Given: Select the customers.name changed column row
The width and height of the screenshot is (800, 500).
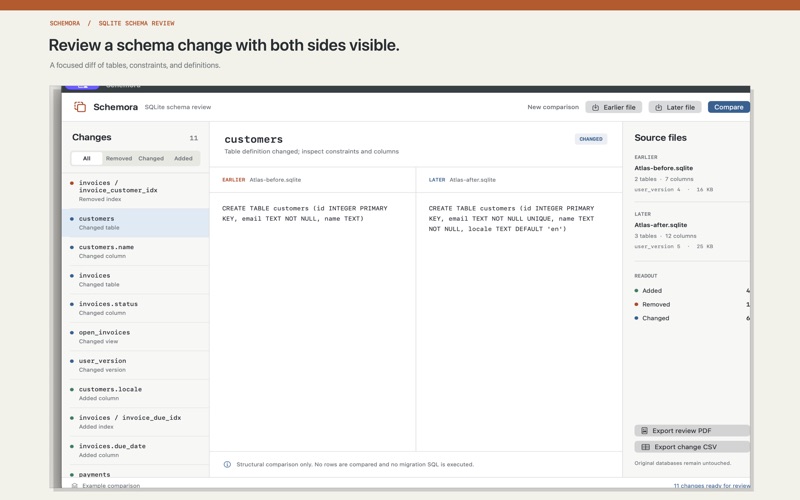Looking at the screenshot, I should 135,251.
